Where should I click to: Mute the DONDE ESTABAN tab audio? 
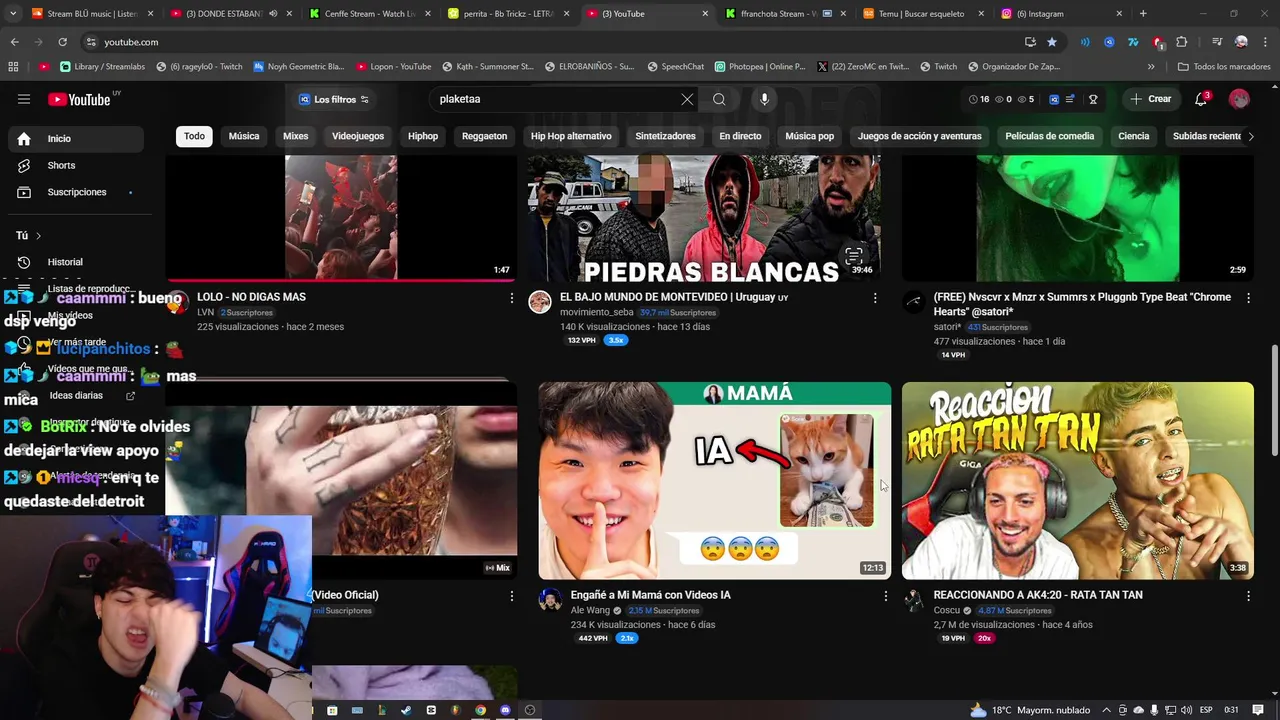pyautogui.click(x=273, y=14)
